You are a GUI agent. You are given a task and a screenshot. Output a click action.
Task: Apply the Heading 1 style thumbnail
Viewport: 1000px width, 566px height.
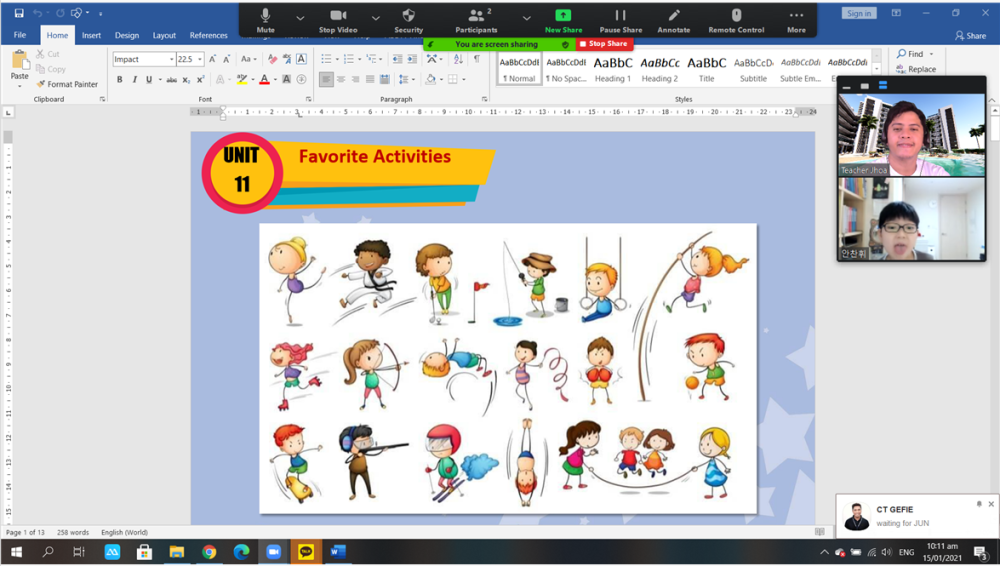613,69
